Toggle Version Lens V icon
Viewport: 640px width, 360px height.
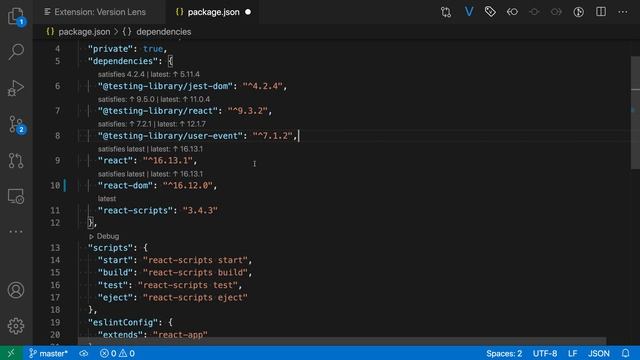[x=469, y=12]
